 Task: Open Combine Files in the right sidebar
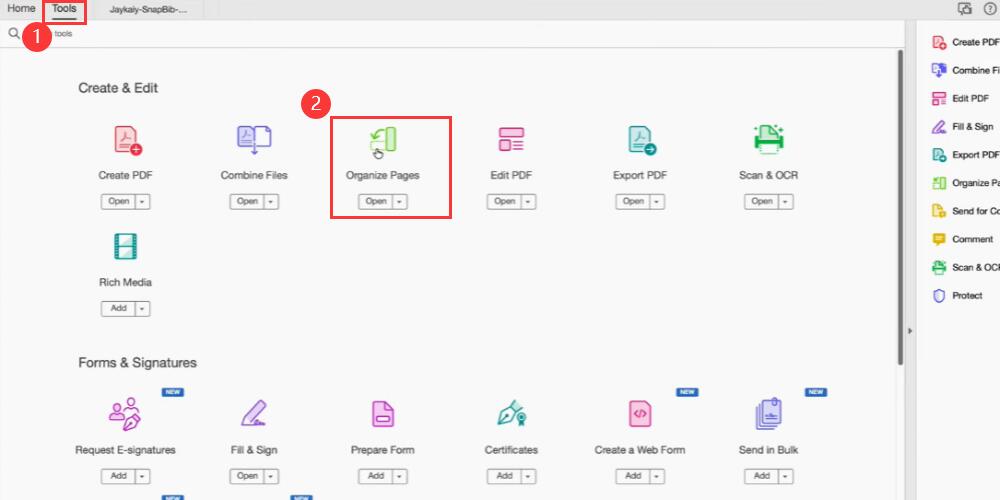coord(966,70)
